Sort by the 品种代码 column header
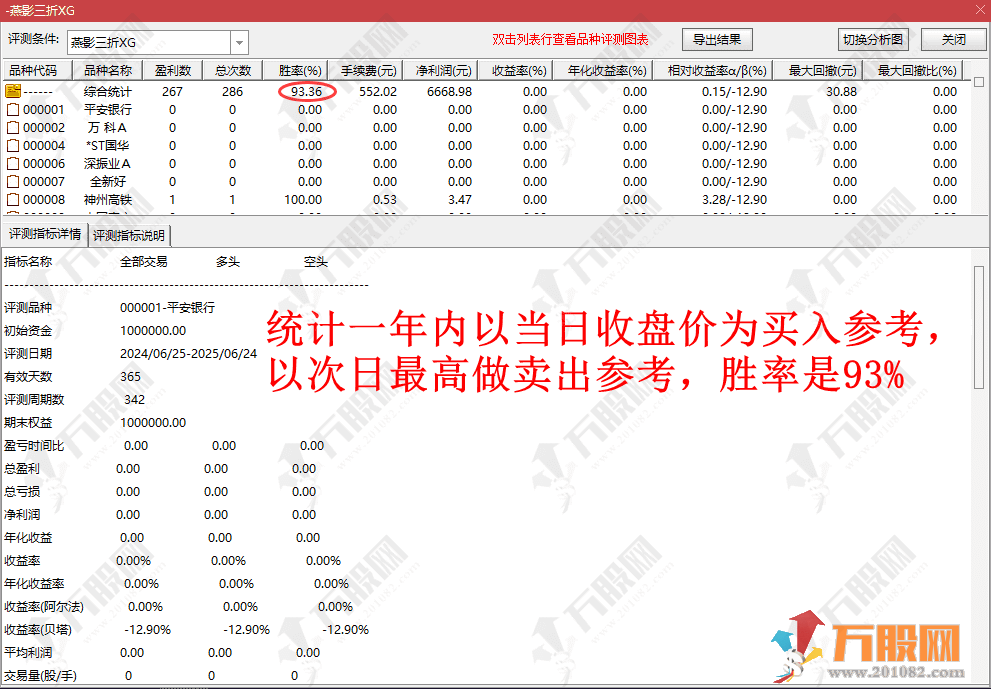991x689 pixels. [38, 70]
